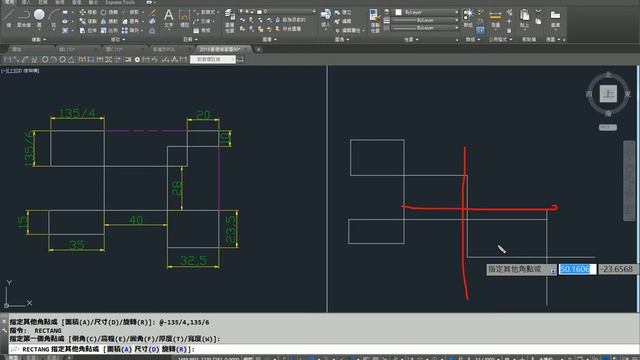Image resolution: width=640 pixels, height=360 pixels.
Task: Click the Insert block icon
Action: tap(325, 17)
